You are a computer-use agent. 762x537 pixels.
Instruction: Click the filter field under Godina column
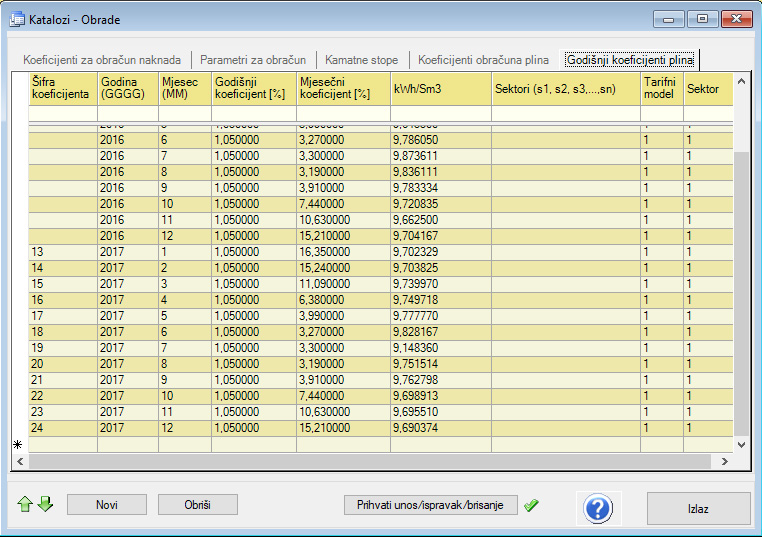128,113
